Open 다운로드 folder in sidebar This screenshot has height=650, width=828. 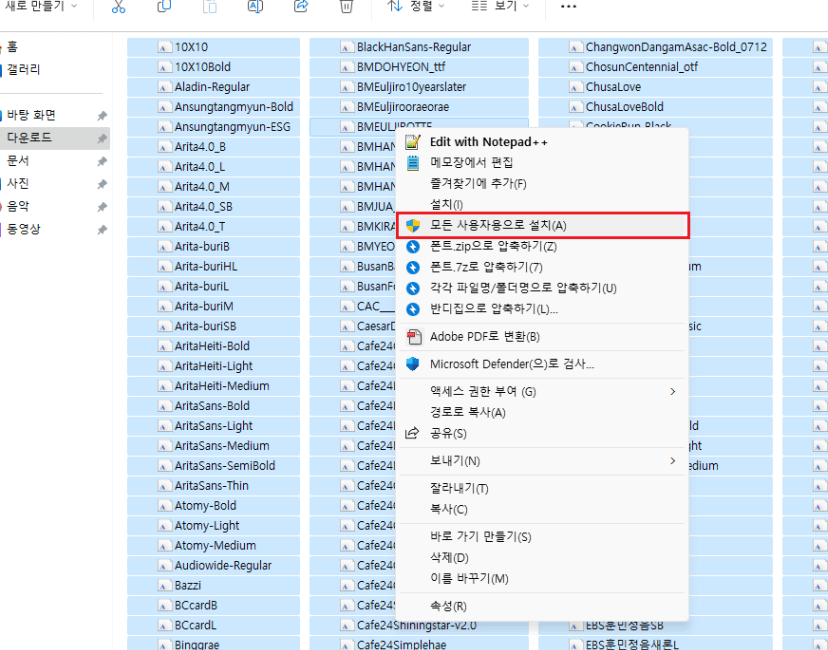pos(55,138)
